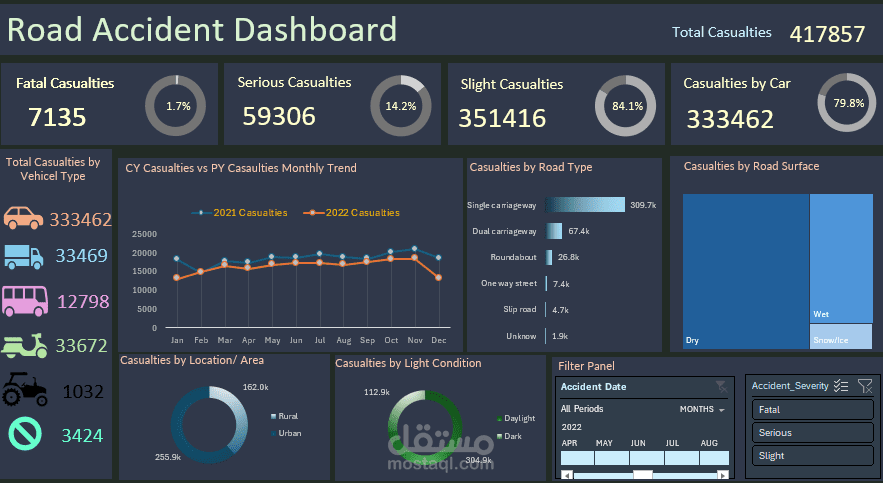Click the prohibited circle 'other' vehicle icon
Screen dimensions: 883x483
[25, 434]
